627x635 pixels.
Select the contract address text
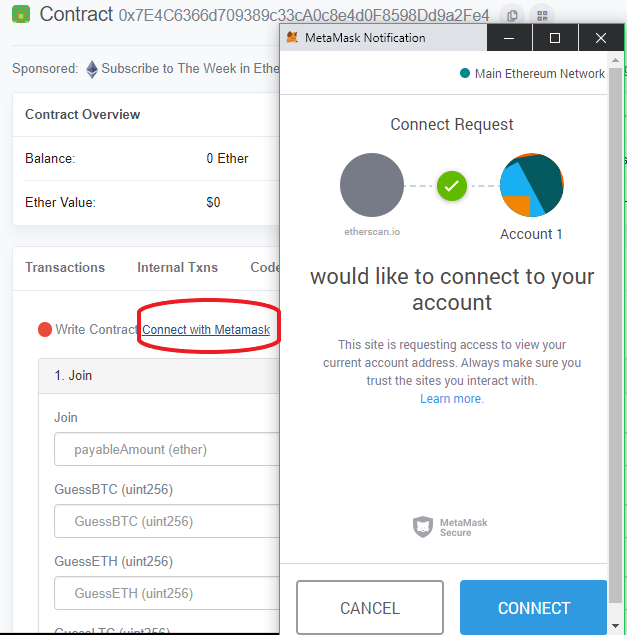(304, 15)
